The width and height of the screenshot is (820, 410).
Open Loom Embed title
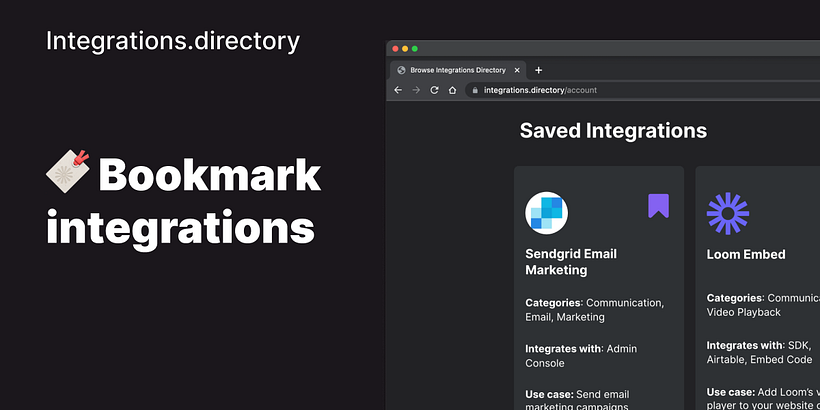[x=746, y=254]
